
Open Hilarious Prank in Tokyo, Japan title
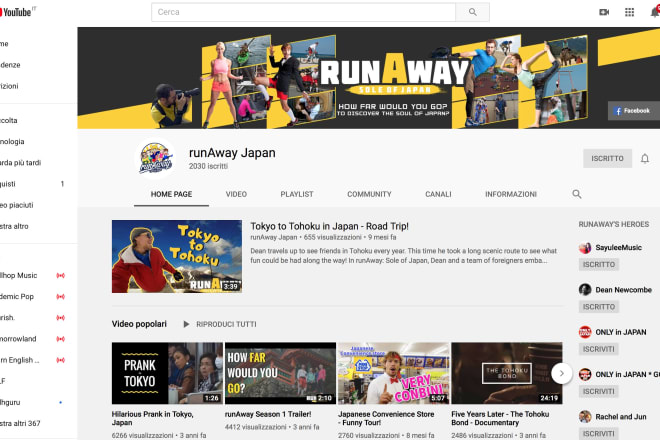click(152, 418)
